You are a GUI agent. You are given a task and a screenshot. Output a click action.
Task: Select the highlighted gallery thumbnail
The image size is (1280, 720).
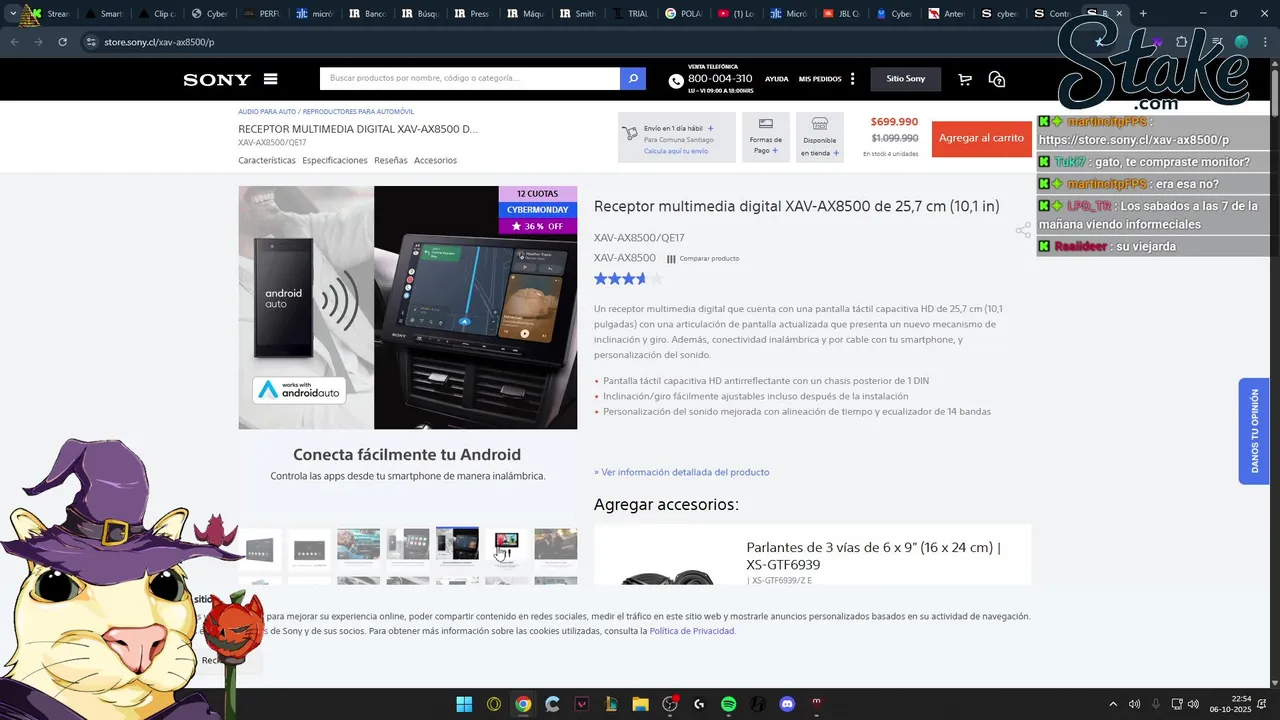(457, 544)
